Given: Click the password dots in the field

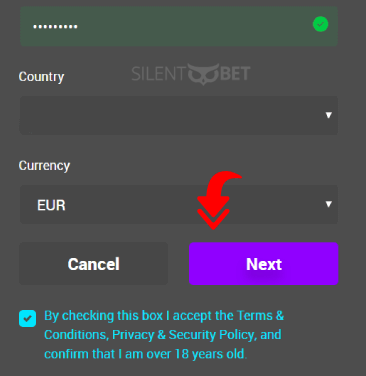Looking at the screenshot, I should [x=55, y=26].
